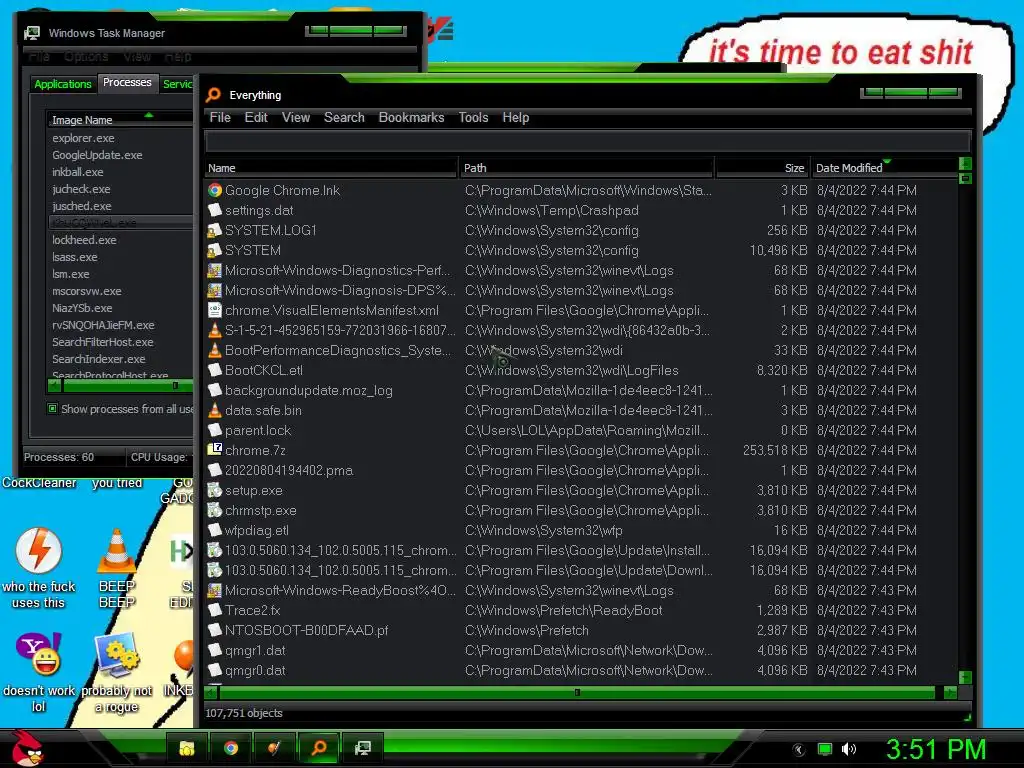The image size is (1024, 768).
Task: Click the Everything search input field
Action: (x=588, y=141)
